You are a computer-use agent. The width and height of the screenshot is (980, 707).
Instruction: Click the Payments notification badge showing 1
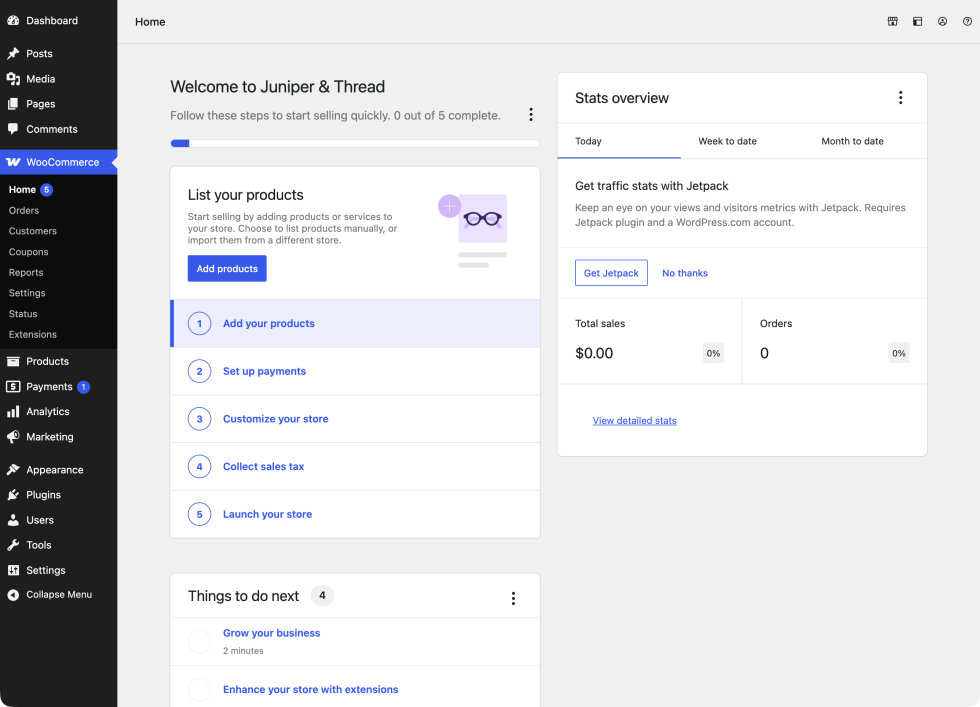84,387
